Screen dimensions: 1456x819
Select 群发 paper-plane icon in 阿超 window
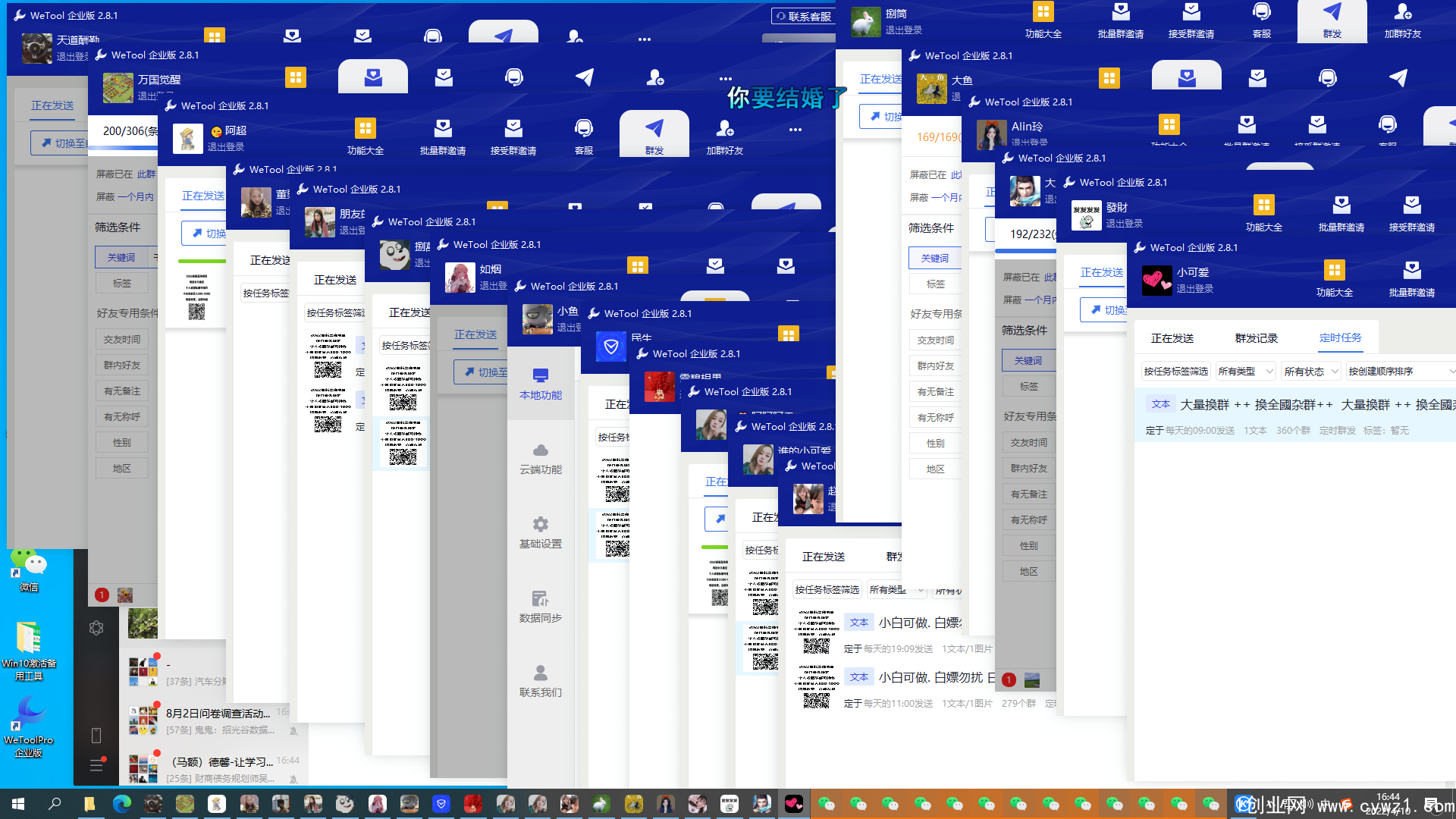point(654,135)
